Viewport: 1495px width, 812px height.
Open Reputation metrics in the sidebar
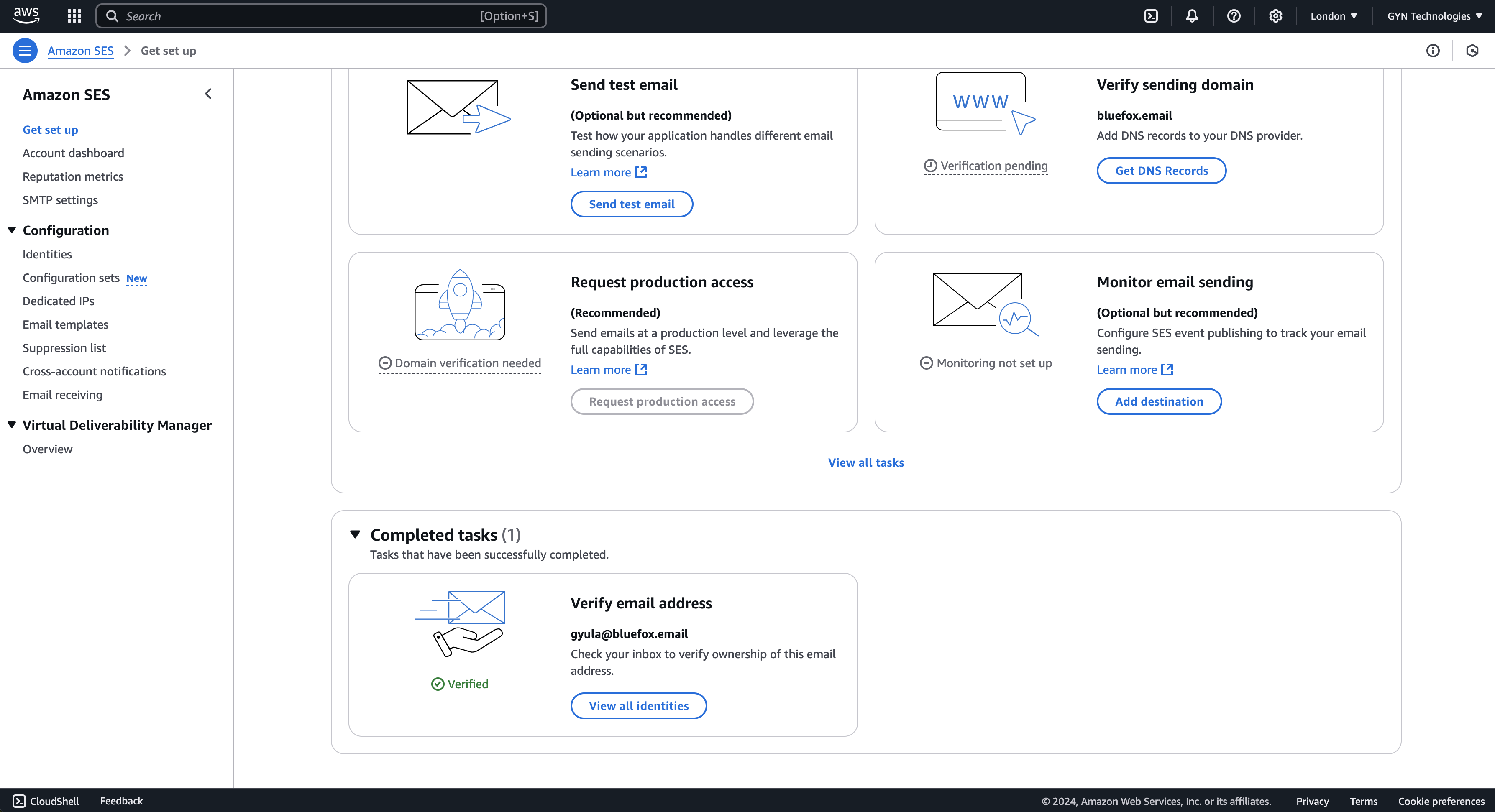tap(72, 176)
